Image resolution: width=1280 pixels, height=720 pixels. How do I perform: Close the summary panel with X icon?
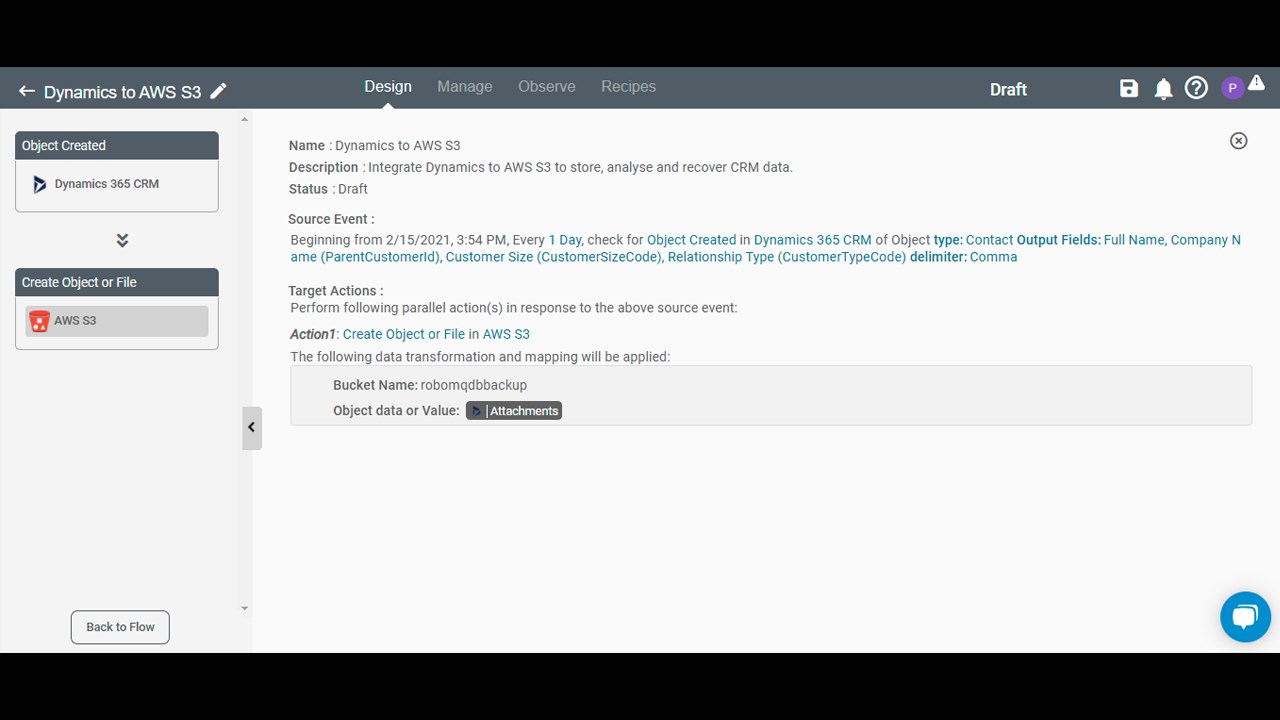click(1238, 141)
